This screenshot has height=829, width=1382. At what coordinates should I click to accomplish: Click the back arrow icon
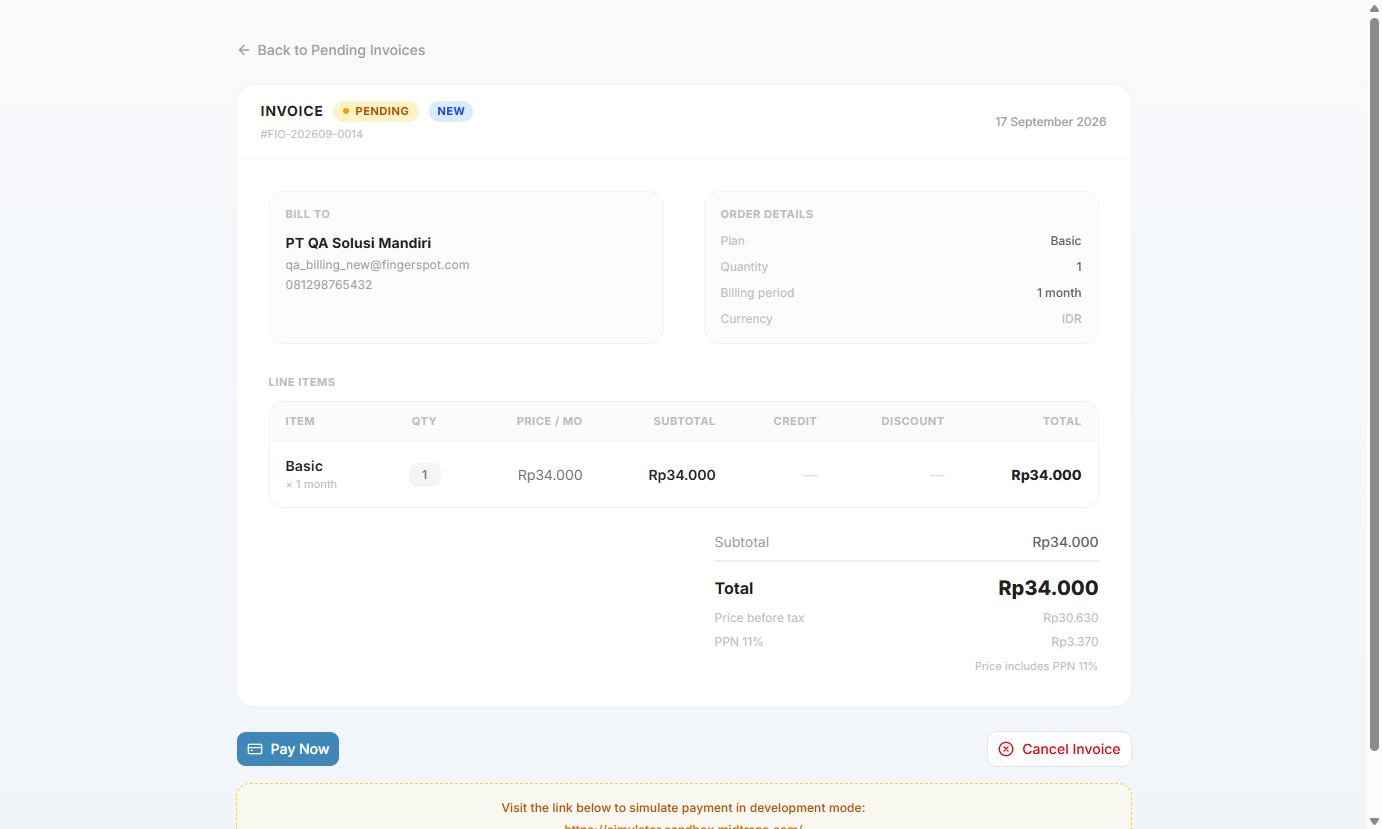(x=244, y=50)
